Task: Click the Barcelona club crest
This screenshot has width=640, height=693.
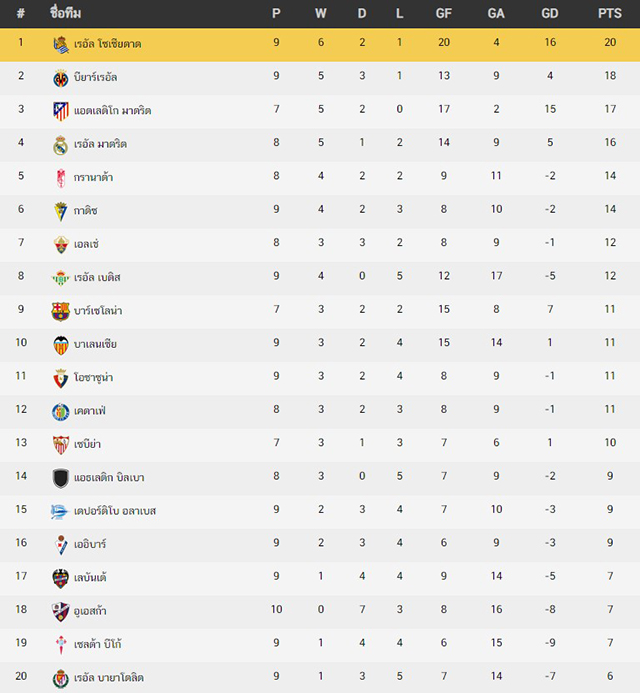Action: tap(61, 312)
